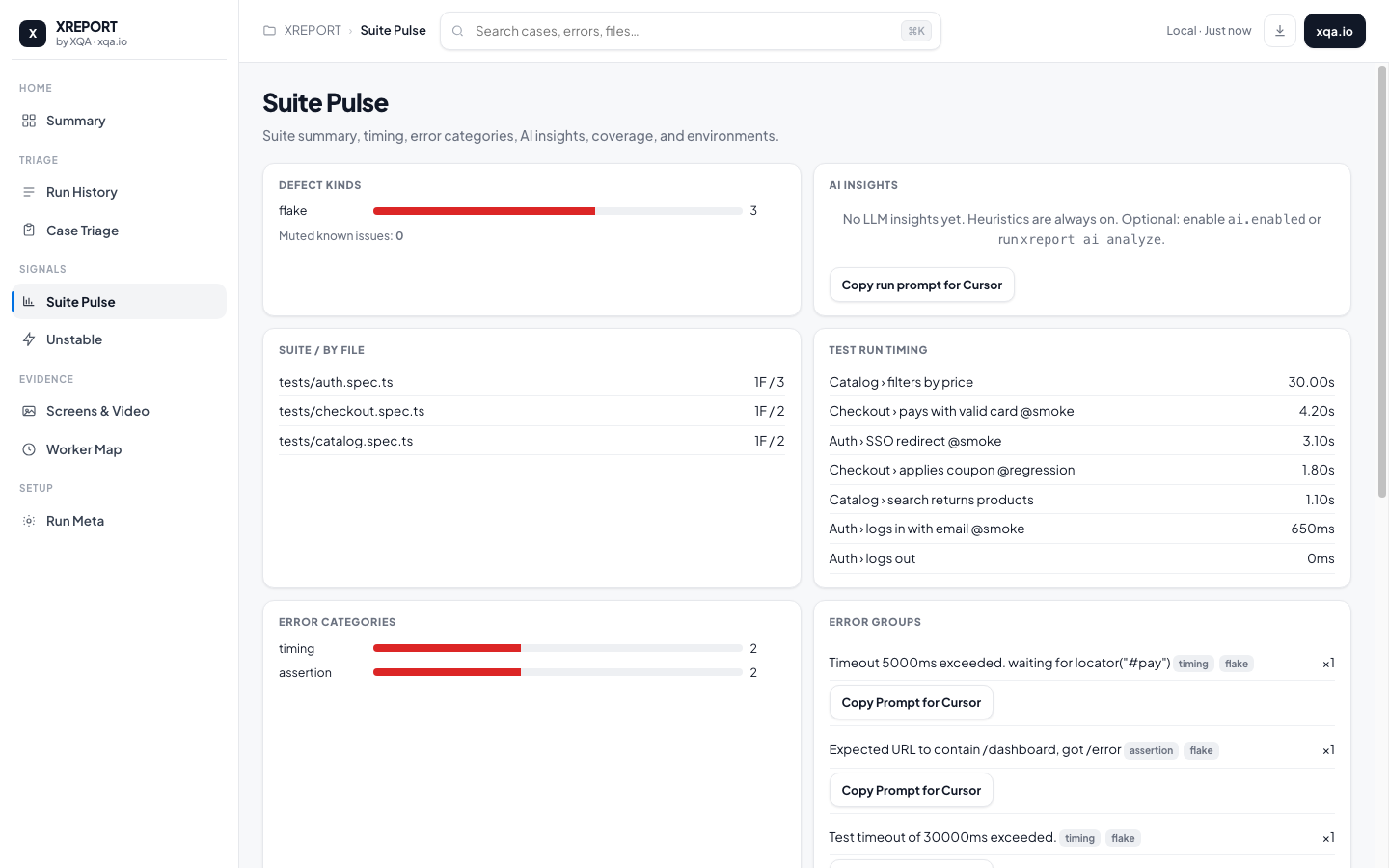Click the XREPORT logo icon

pyautogui.click(x=33, y=34)
